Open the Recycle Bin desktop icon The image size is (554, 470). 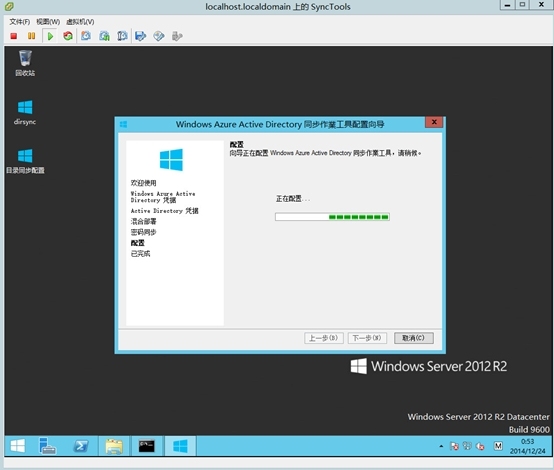[25, 64]
